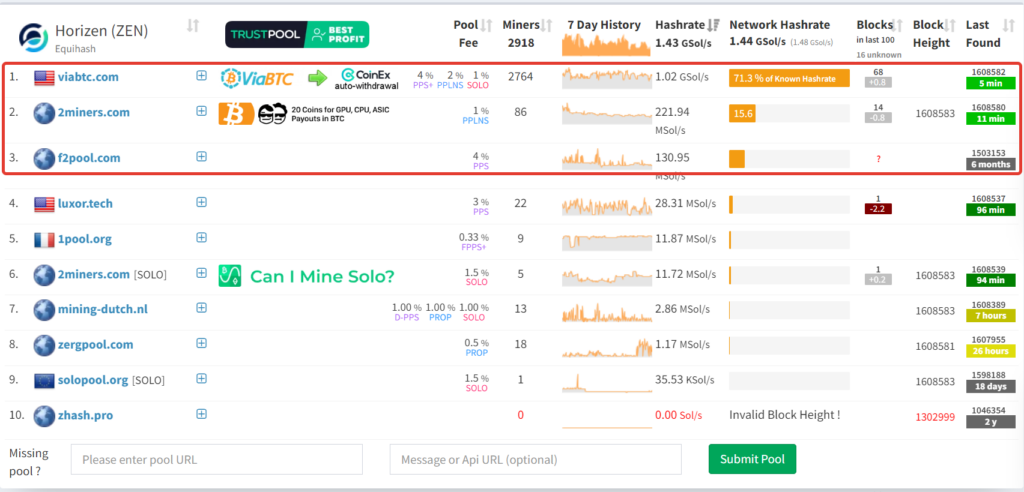Expand details for zhash.pro
Image resolution: width=1024 pixels, height=492 pixels.
coord(201,414)
